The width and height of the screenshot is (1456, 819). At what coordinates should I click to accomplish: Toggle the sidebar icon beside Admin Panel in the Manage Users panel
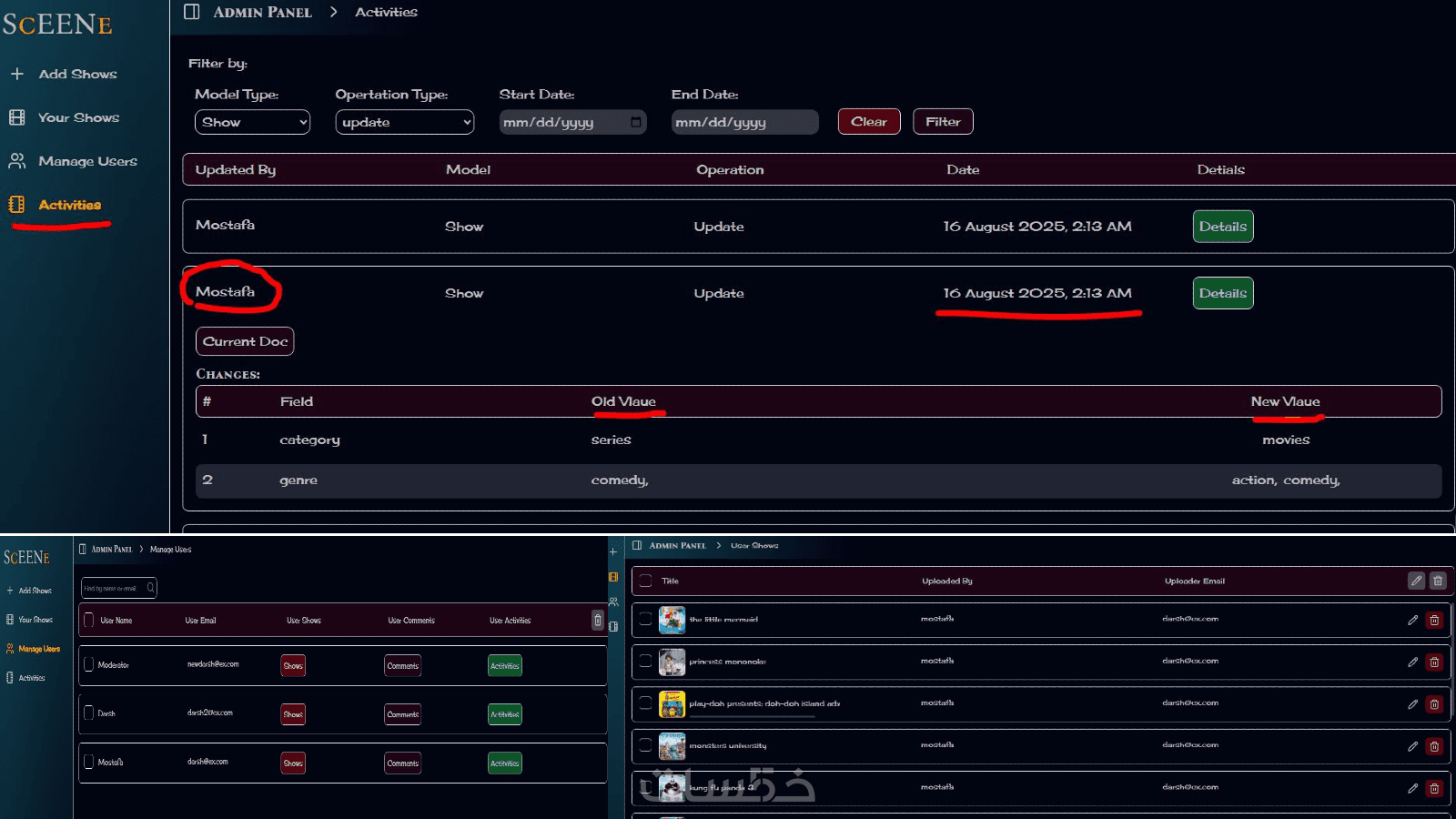pyautogui.click(x=83, y=549)
